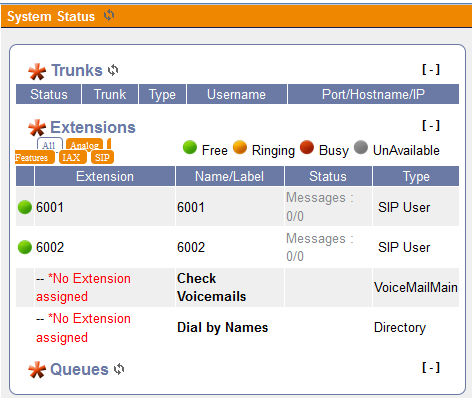
Task: Click the 6002 name label cell
Action: [x=230, y=247]
